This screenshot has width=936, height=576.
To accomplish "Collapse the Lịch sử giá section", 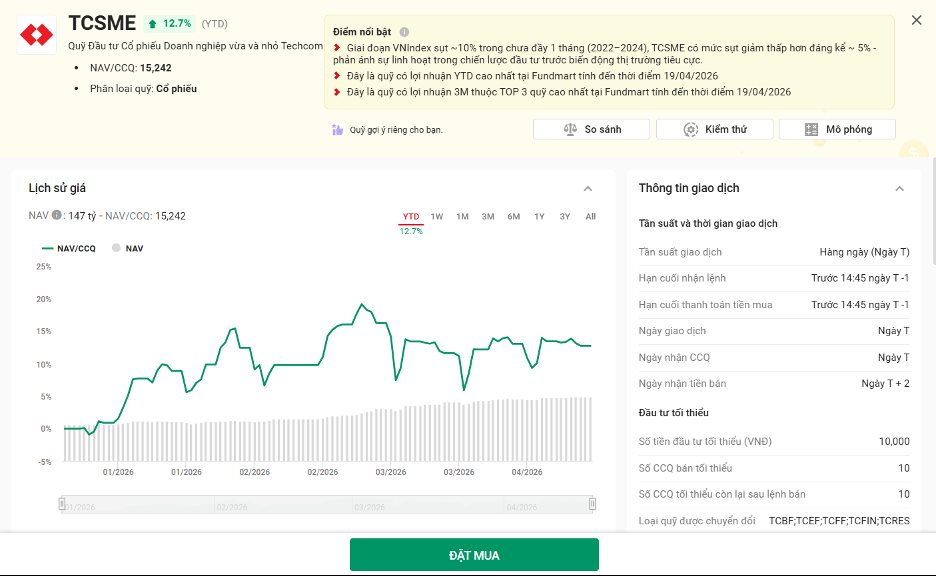I will [x=588, y=189].
